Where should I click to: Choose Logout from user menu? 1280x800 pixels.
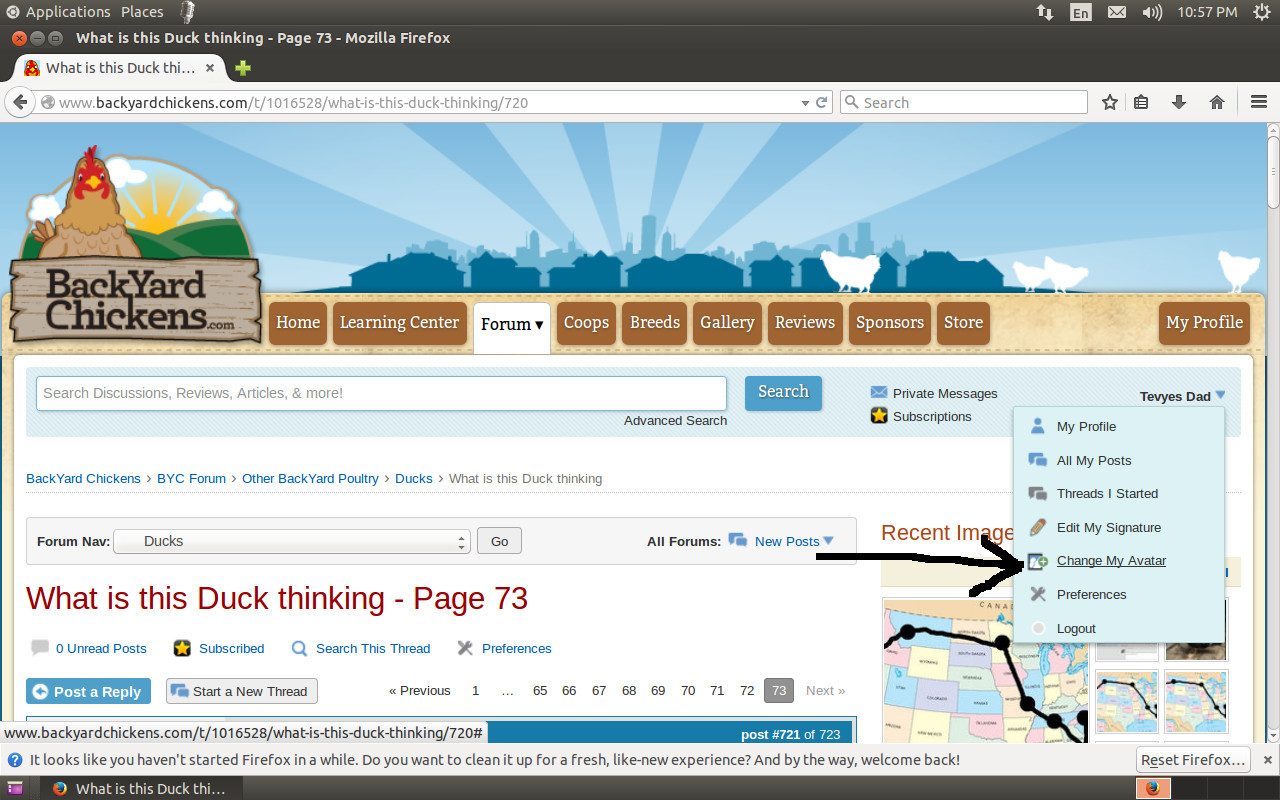pyautogui.click(x=1076, y=628)
